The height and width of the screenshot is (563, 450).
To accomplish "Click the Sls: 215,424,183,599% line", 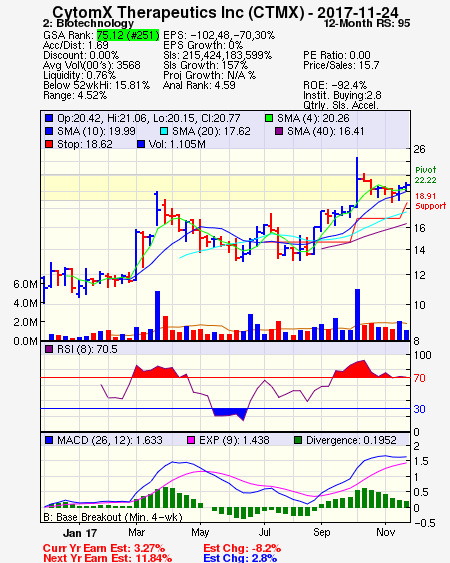I will pyautogui.click(x=217, y=55).
